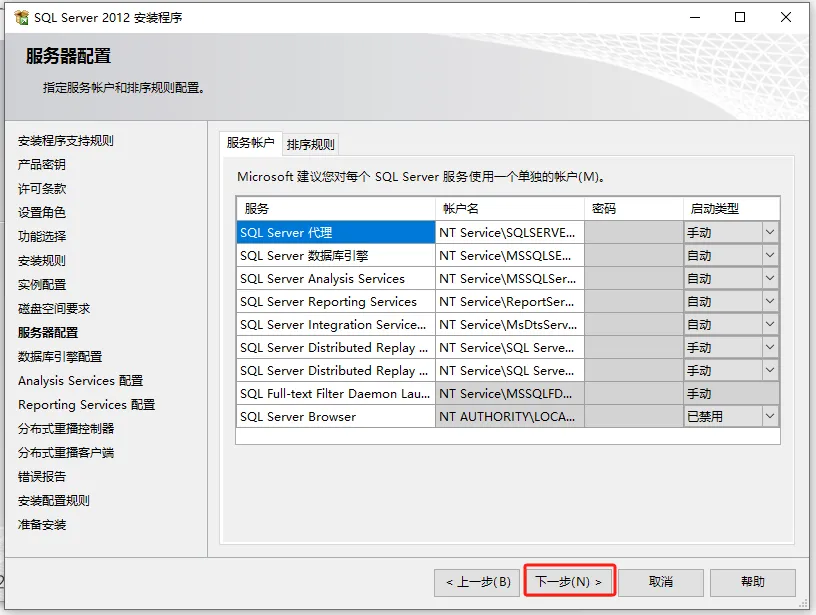
Task: Select the SQL Server 代理 service row
Action: click(336, 232)
